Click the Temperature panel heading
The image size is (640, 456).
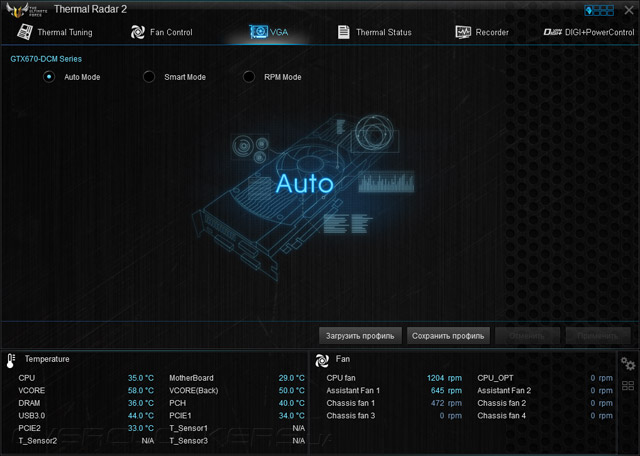click(x=47, y=359)
